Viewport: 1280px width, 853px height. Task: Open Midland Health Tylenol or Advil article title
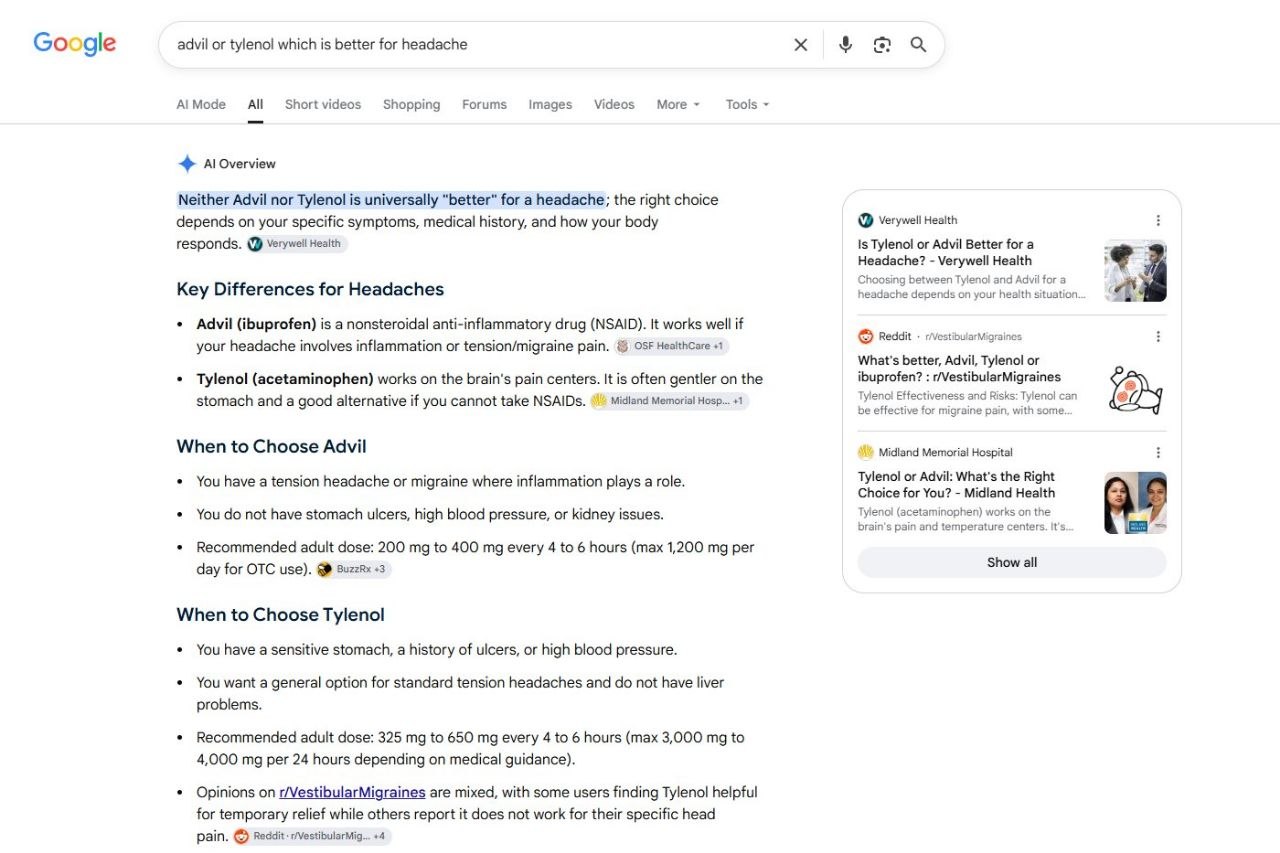pos(956,485)
